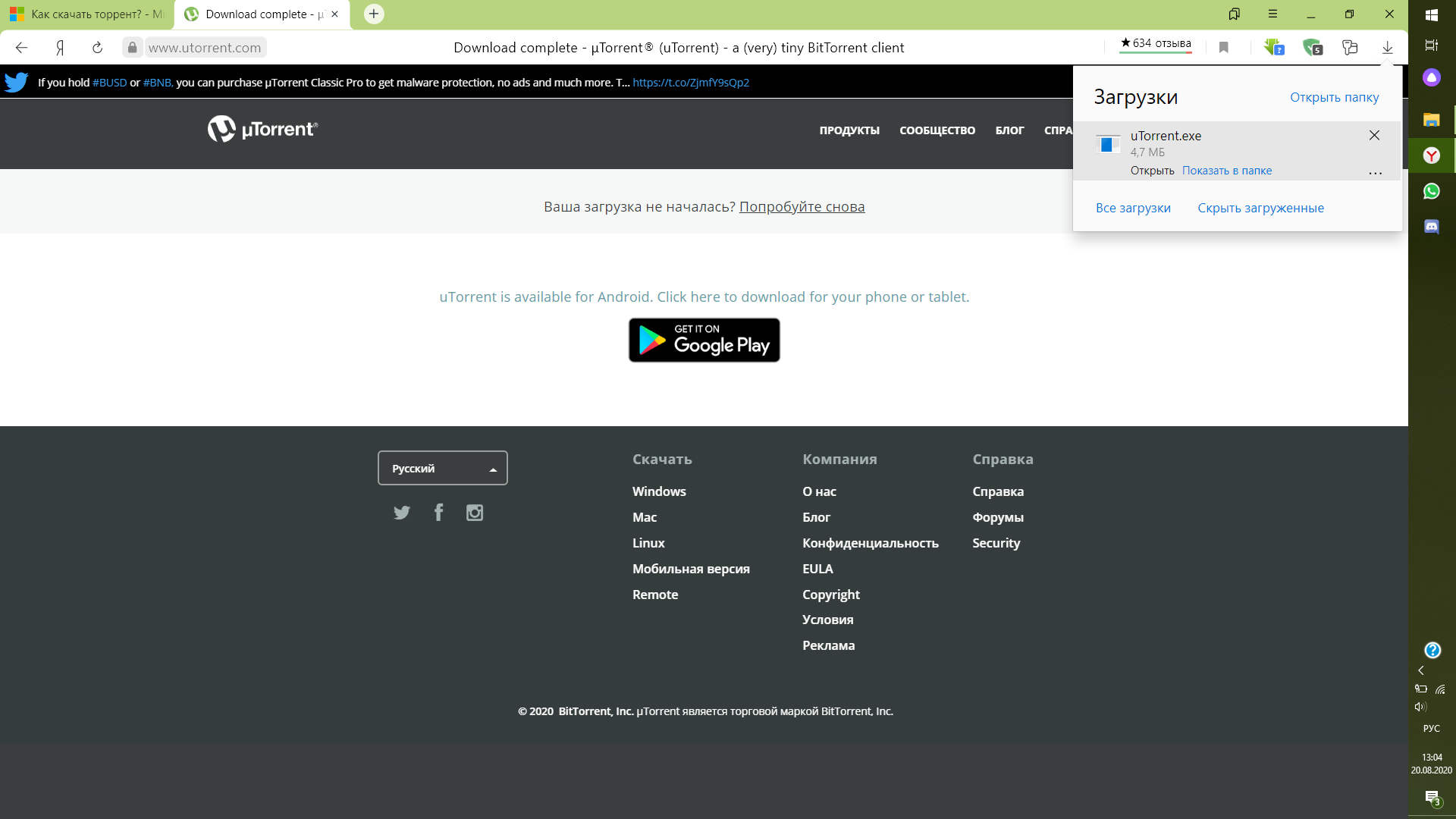The height and width of the screenshot is (819, 1456).
Task: Open the Условия footer link
Action: pos(827,620)
